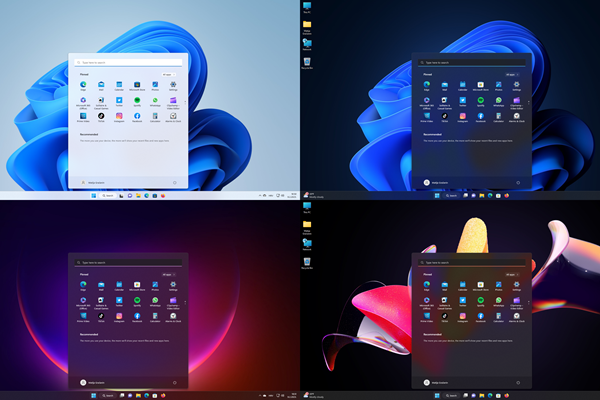The width and height of the screenshot is (600, 400).
Task: Launch Calendar from the light-theme Start menu
Action: pos(119,85)
